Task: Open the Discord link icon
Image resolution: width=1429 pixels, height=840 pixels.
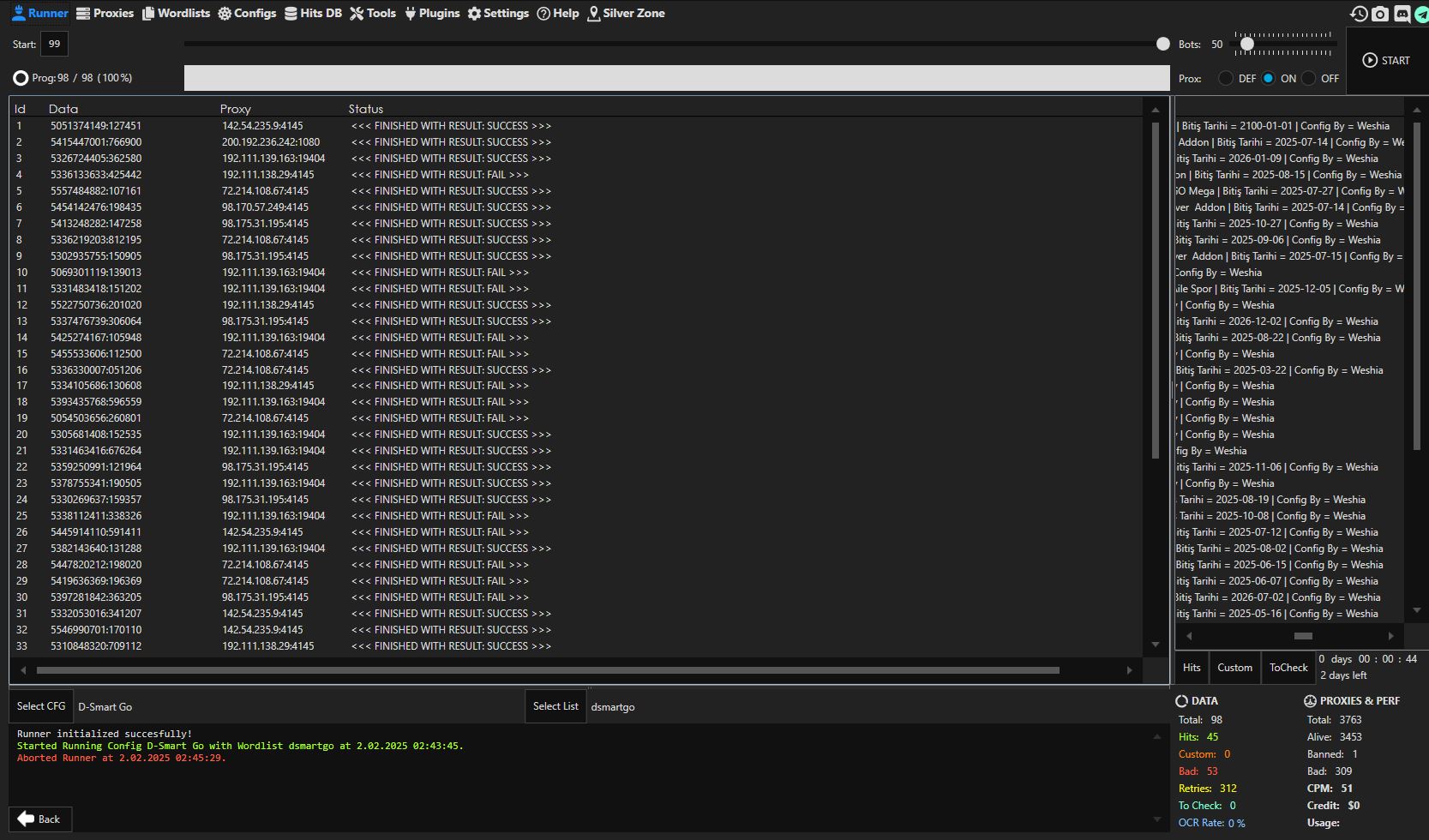Action: click(1402, 14)
